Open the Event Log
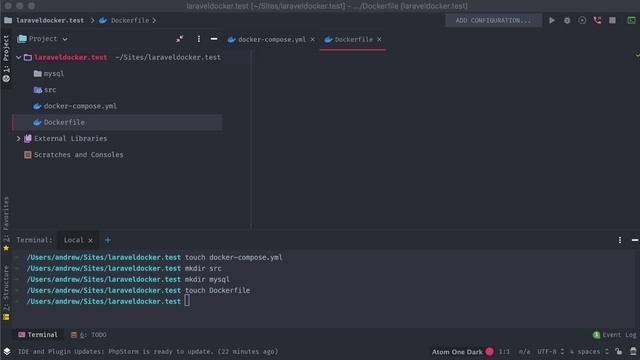This screenshot has width=640, height=360. click(x=614, y=335)
